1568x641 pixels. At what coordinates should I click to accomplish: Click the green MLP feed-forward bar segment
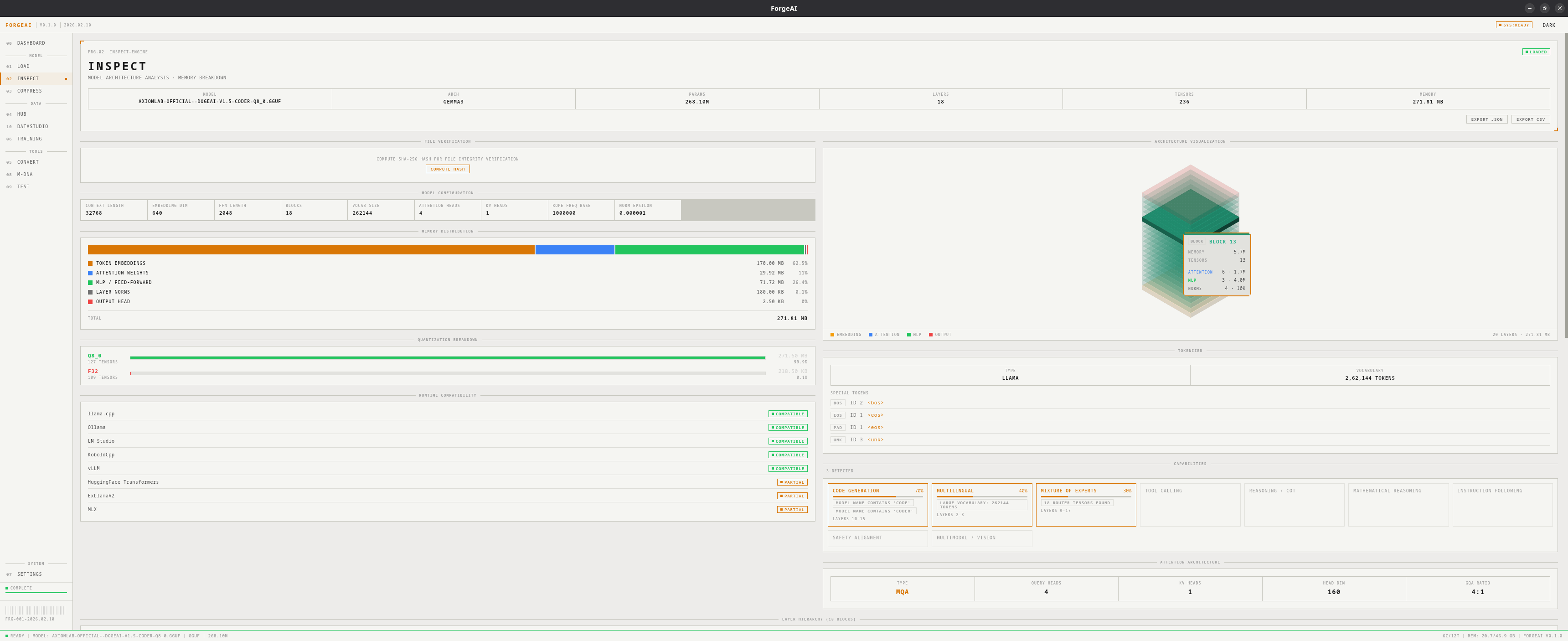click(x=709, y=249)
